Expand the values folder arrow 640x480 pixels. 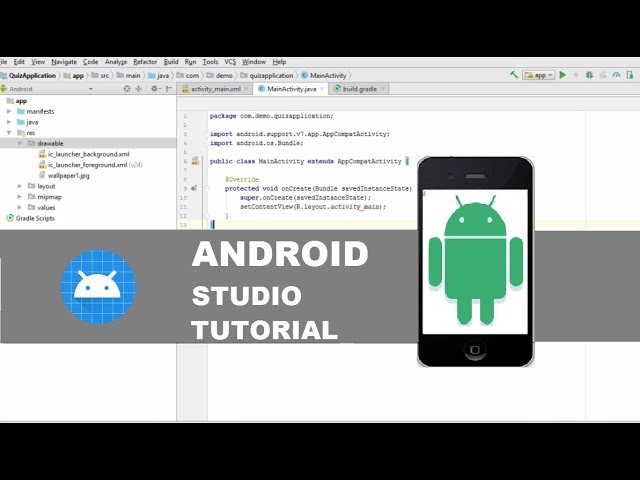pos(20,207)
